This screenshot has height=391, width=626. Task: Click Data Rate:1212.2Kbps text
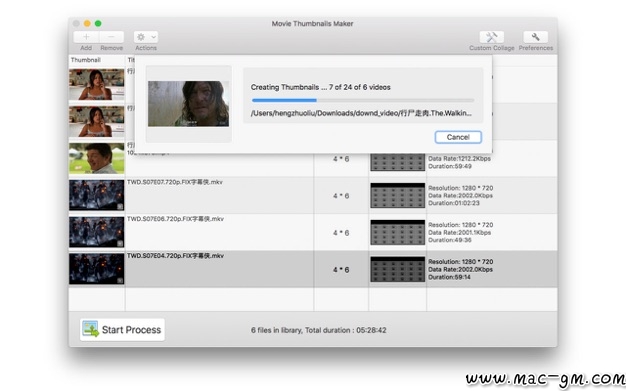460,159
